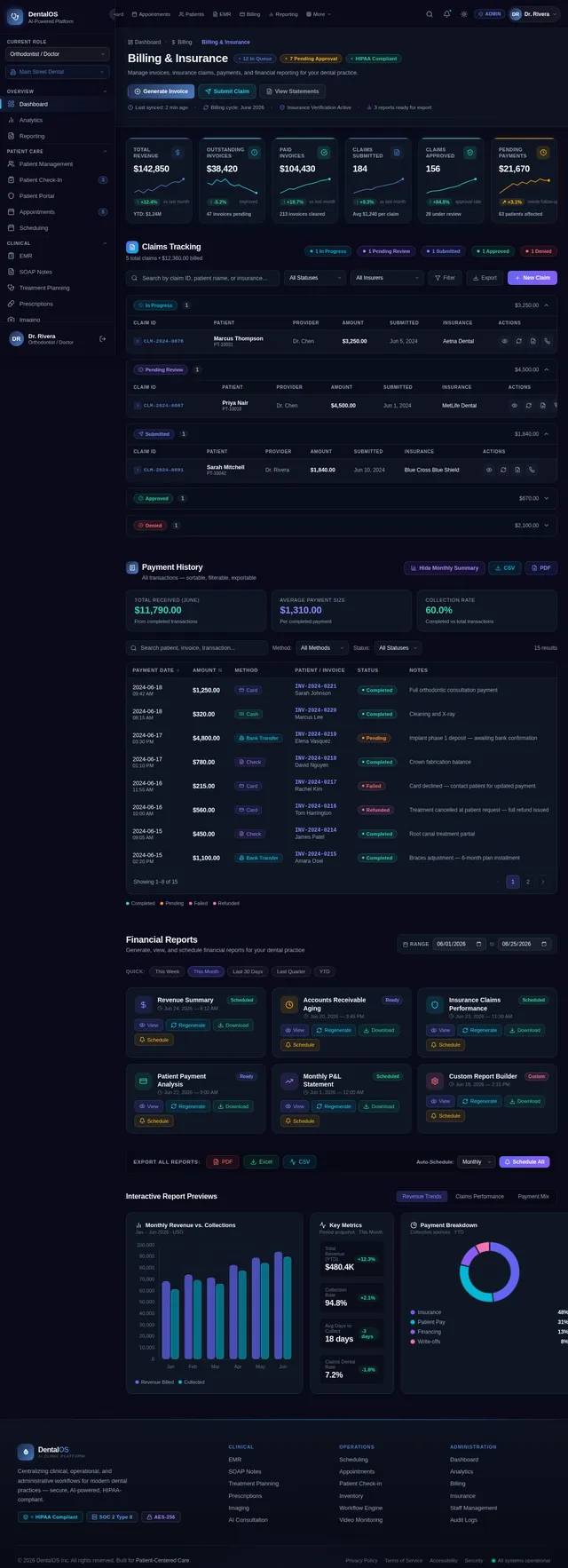Click the Generate Invoice button
The height and width of the screenshot is (1568, 568).
(161, 91)
